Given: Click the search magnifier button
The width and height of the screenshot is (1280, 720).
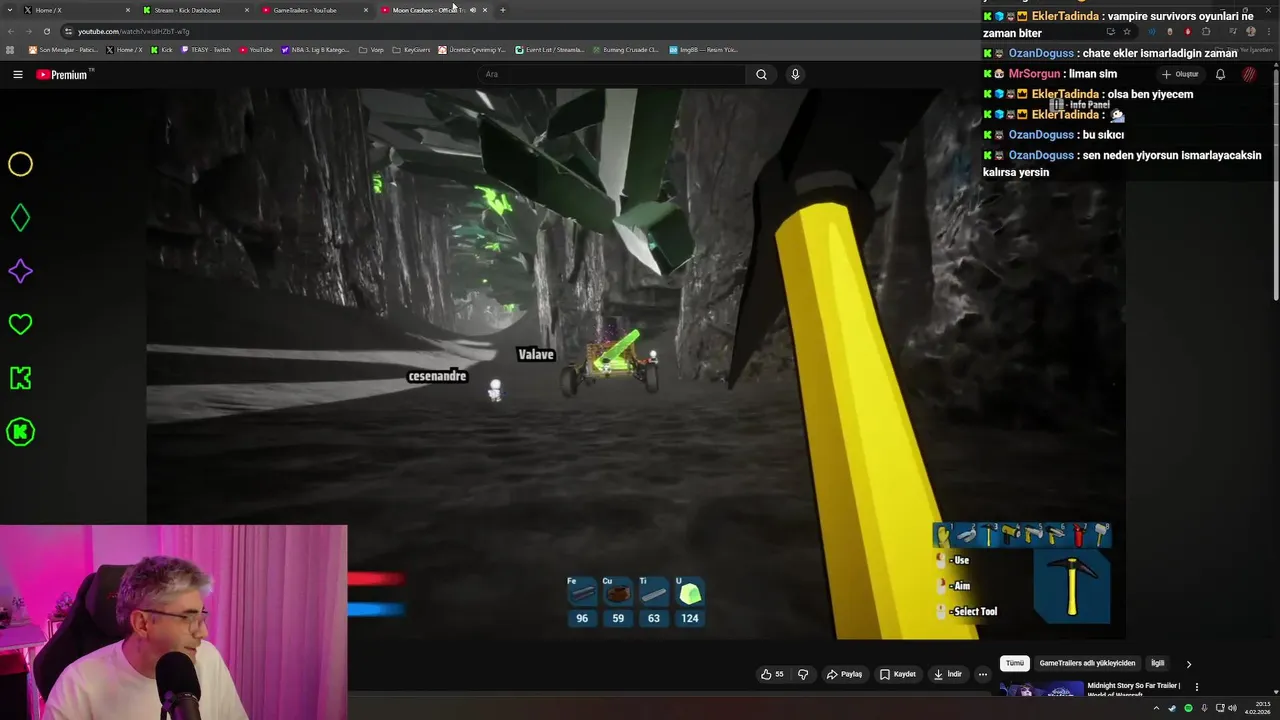Looking at the screenshot, I should tap(761, 74).
